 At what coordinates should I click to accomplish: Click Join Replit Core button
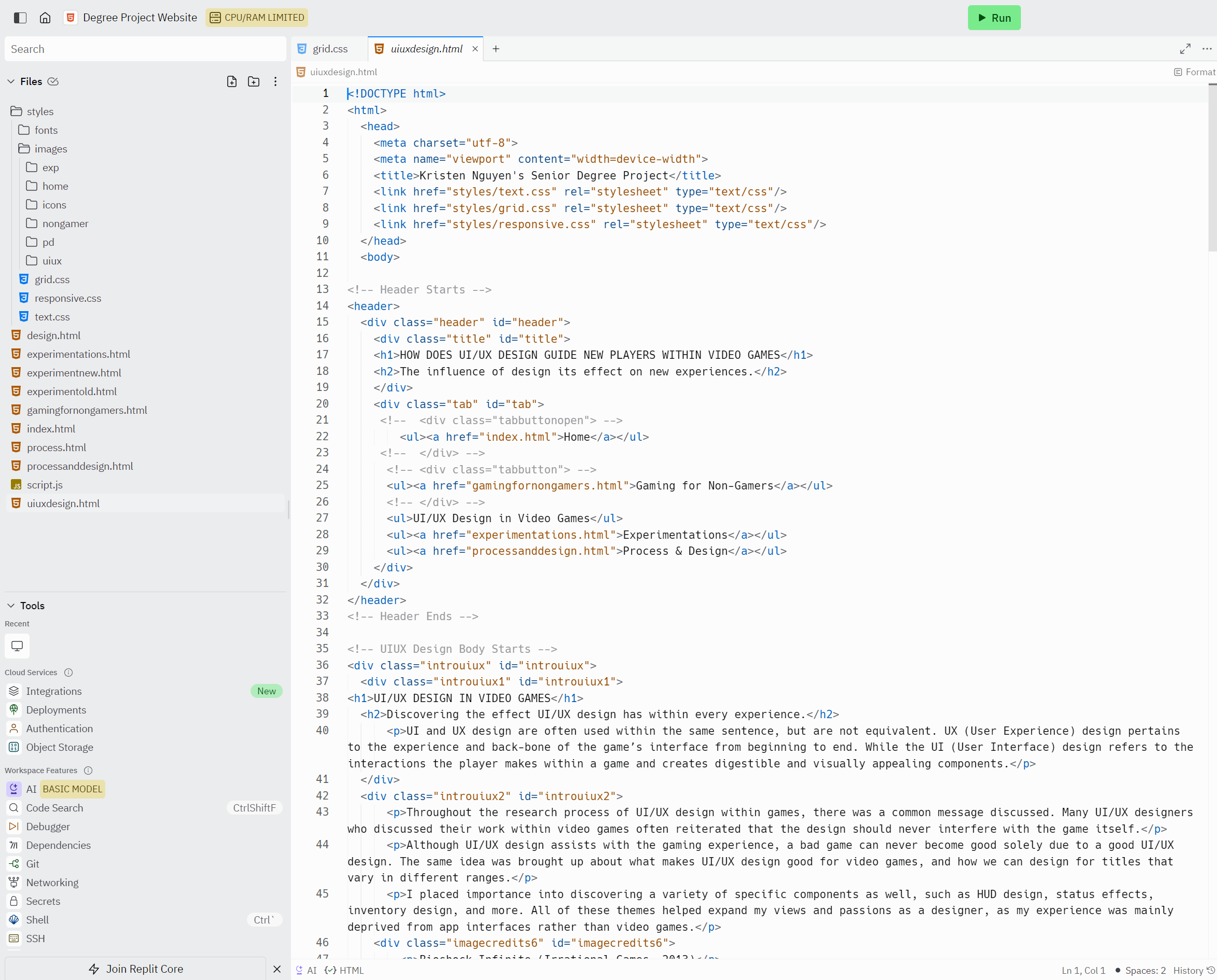pyautogui.click(x=135, y=969)
